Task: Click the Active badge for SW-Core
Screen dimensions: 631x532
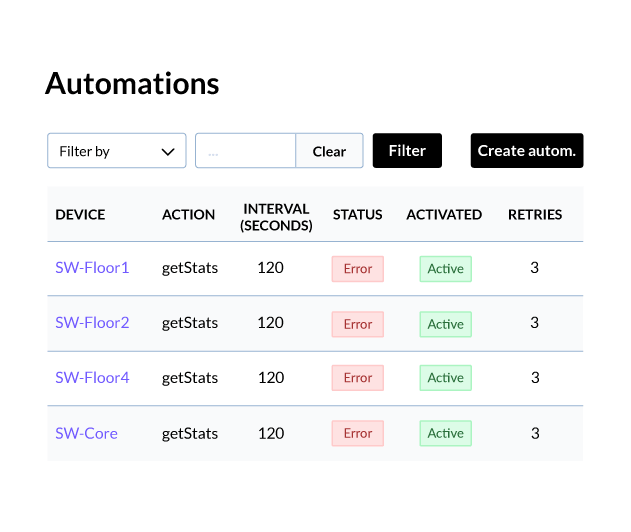Action: (445, 433)
